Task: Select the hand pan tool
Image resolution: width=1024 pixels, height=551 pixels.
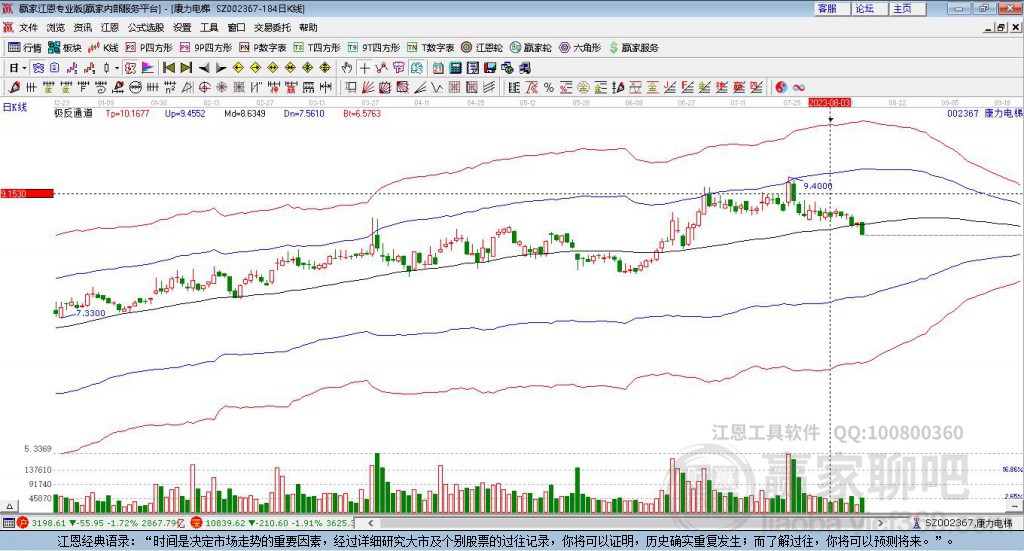Action: (x=347, y=68)
